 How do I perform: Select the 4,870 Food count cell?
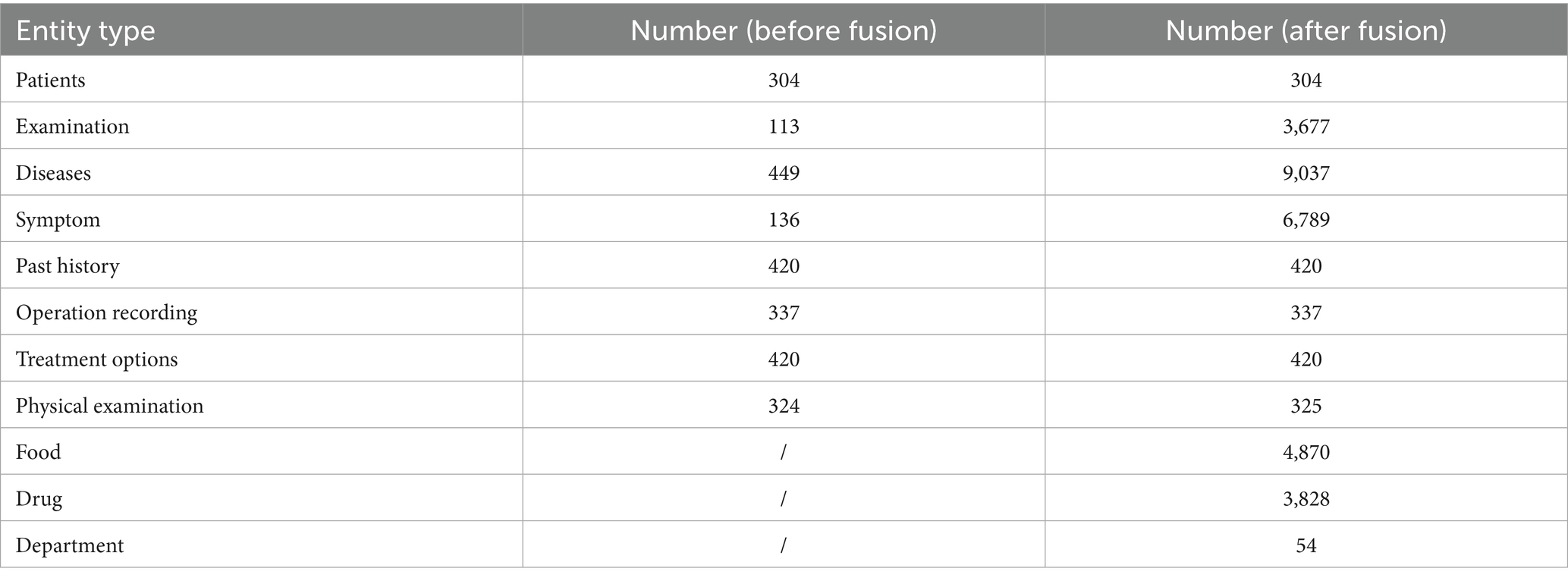click(x=1306, y=452)
